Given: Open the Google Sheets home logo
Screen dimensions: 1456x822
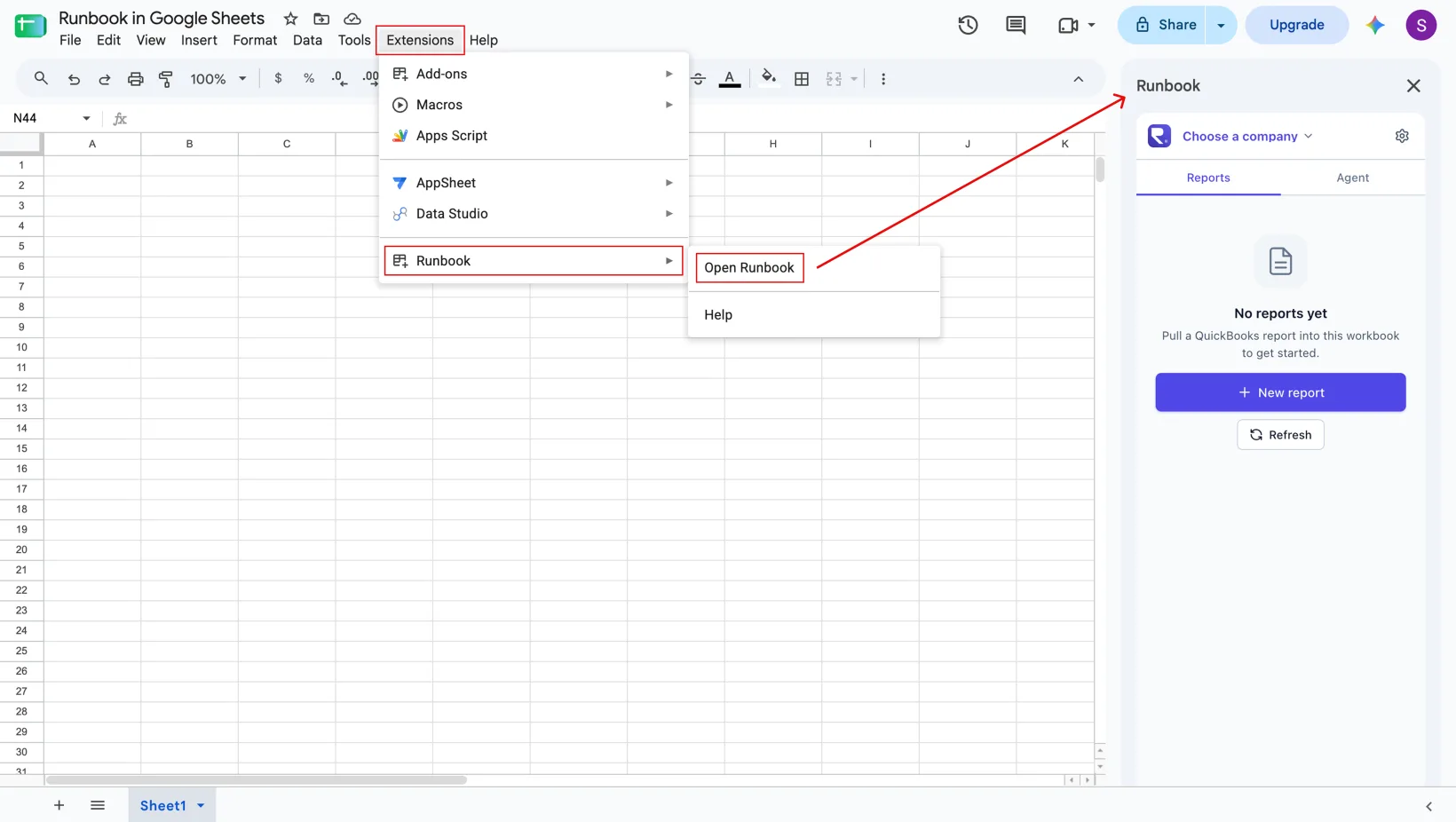Looking at the screenshot, I should (30, 26).
